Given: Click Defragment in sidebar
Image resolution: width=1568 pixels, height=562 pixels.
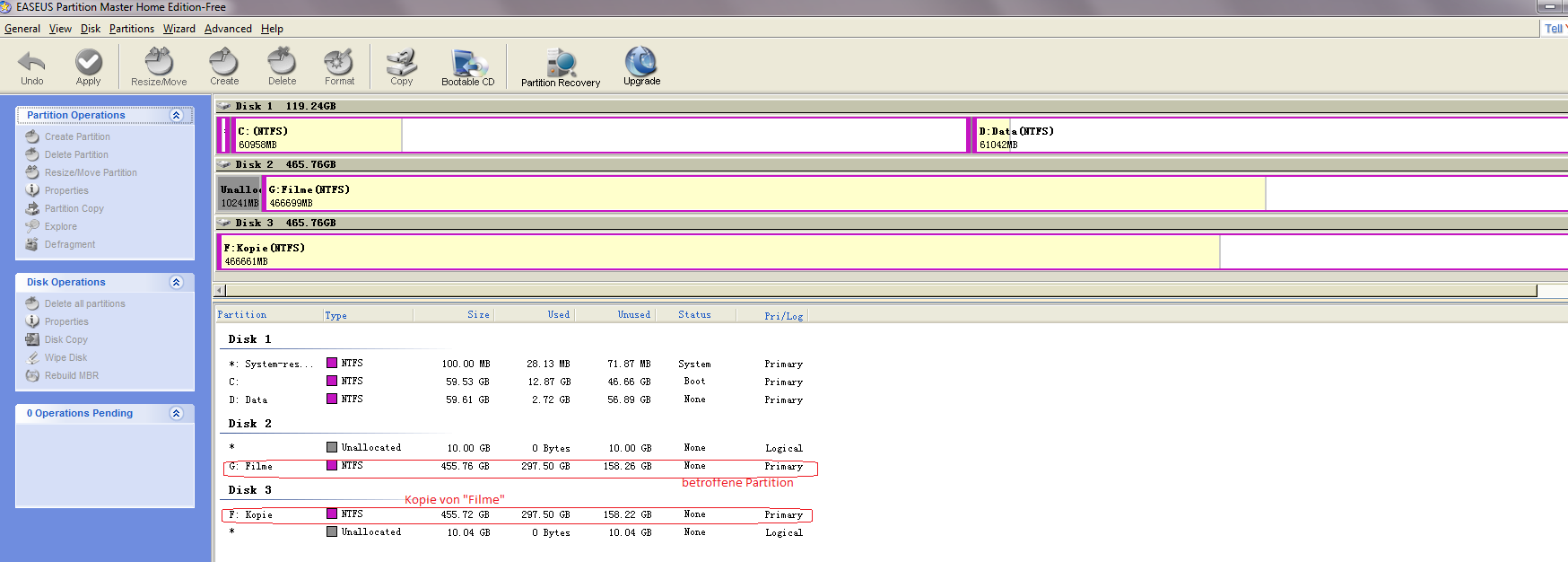Looking at the screenshot, I should [69, 244].
